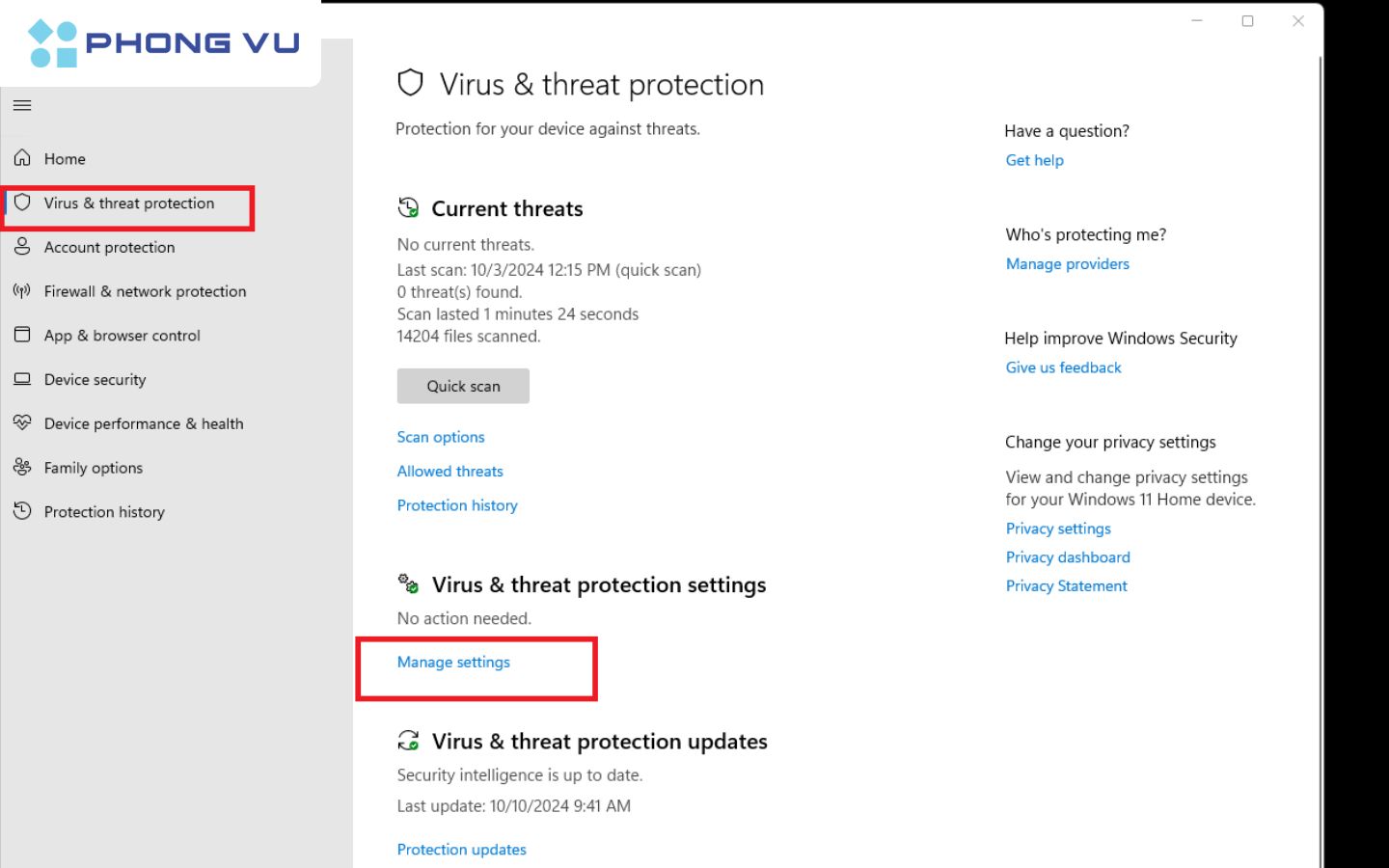Click the App & browser control icon
Screen dimensions: 1389x868
[x=22, y=335]
